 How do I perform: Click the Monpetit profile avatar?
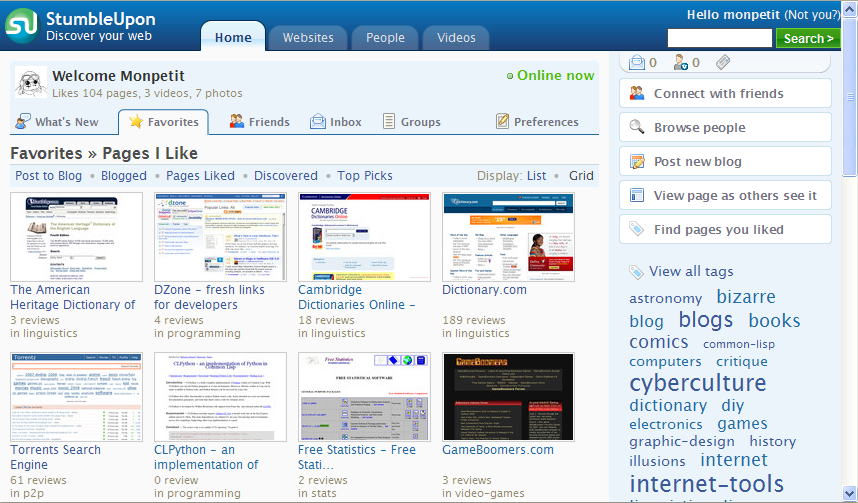31,82
